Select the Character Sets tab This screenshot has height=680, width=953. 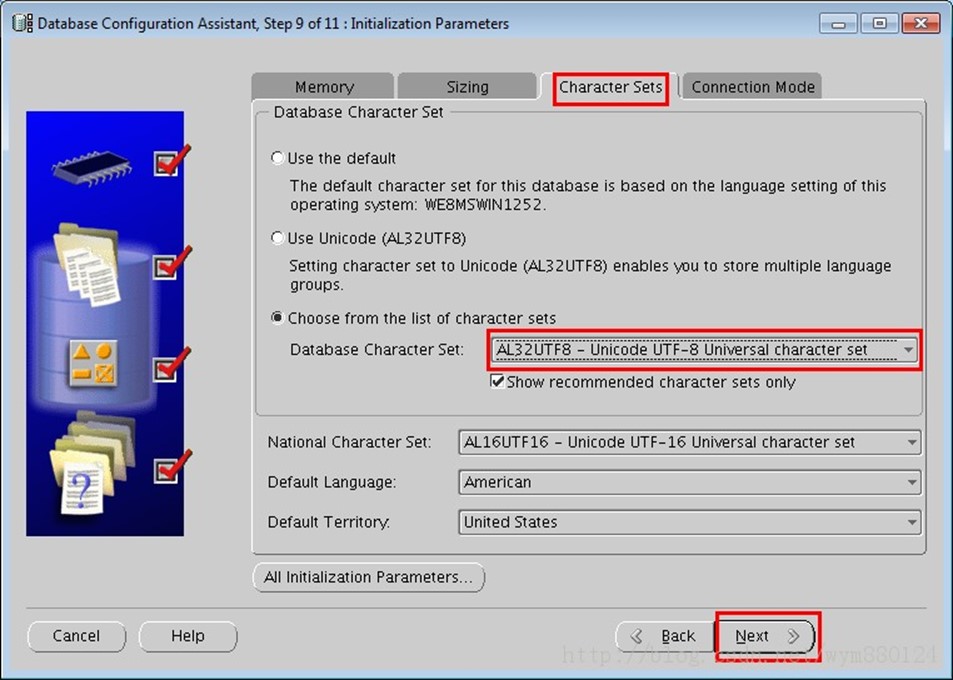tap(610, 88)
